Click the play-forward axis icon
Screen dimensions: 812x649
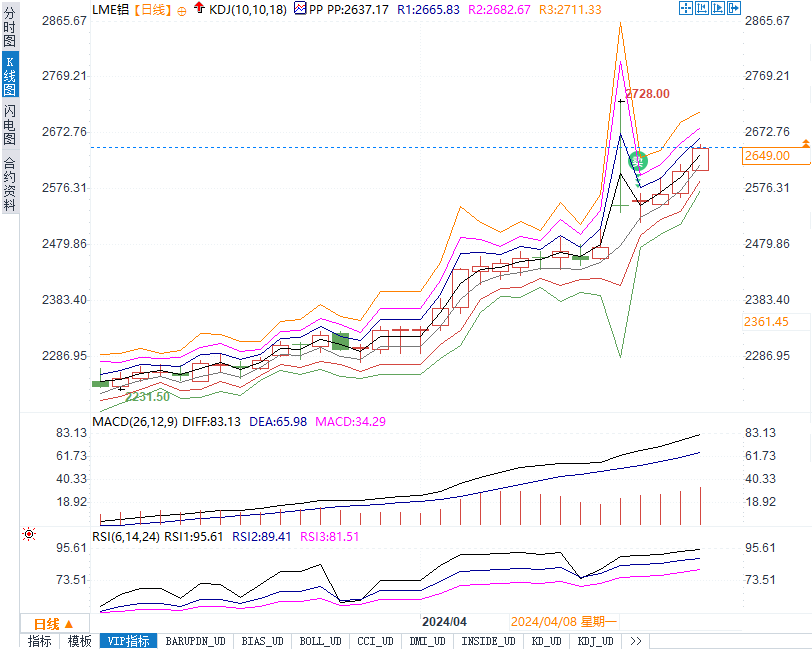click(x=718, y=8)
